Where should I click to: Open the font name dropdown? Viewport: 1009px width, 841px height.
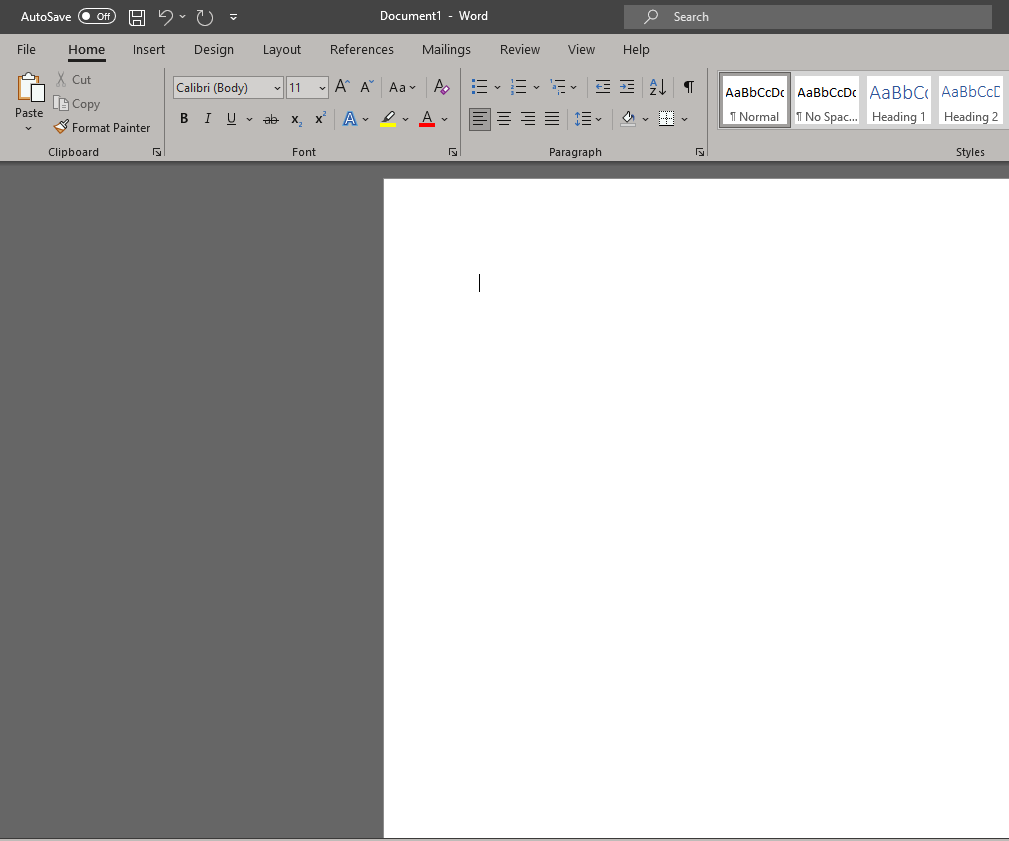[277, 88]
